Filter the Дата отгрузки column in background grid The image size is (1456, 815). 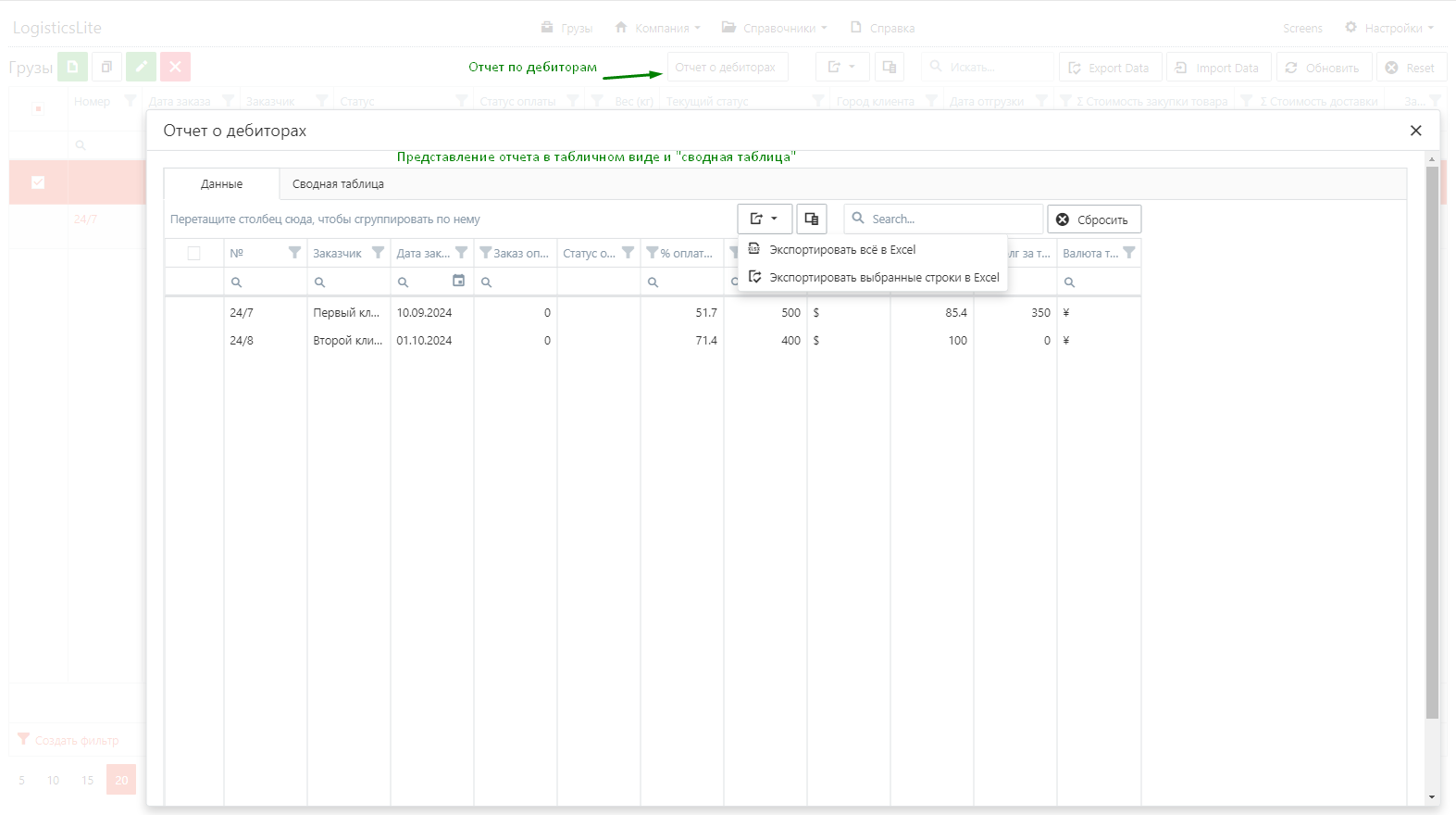click(x=1041, y=101)
